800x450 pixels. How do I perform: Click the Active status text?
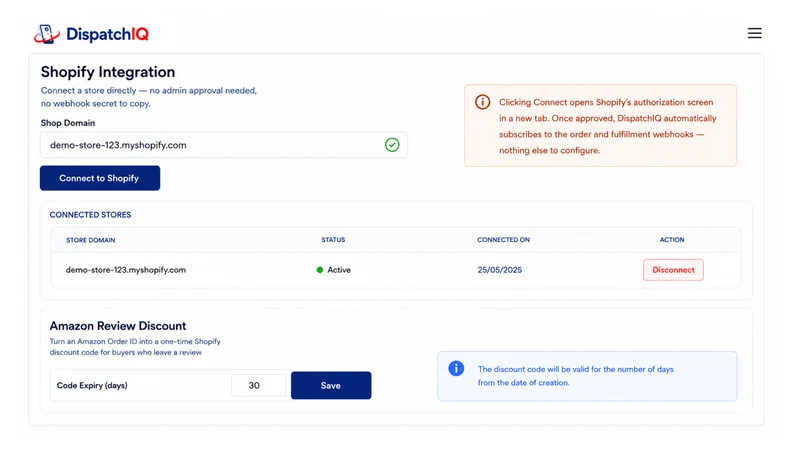click(x=339, y=270)
